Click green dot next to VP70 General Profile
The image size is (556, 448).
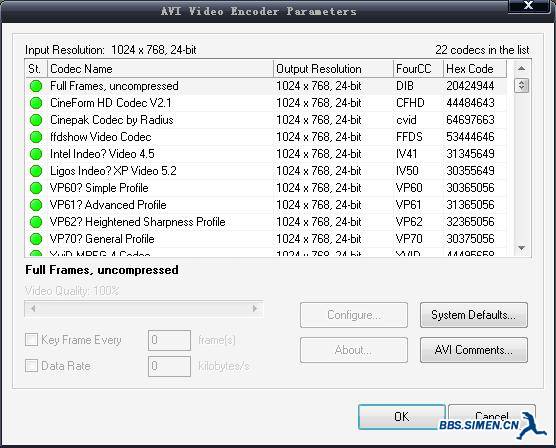(36, 239)
